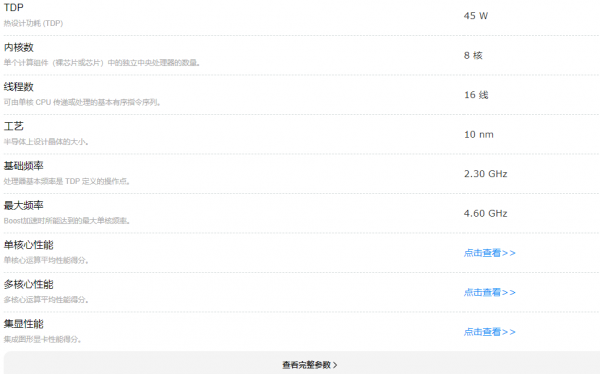Click the description under 内核数

[x=102, y=63]
